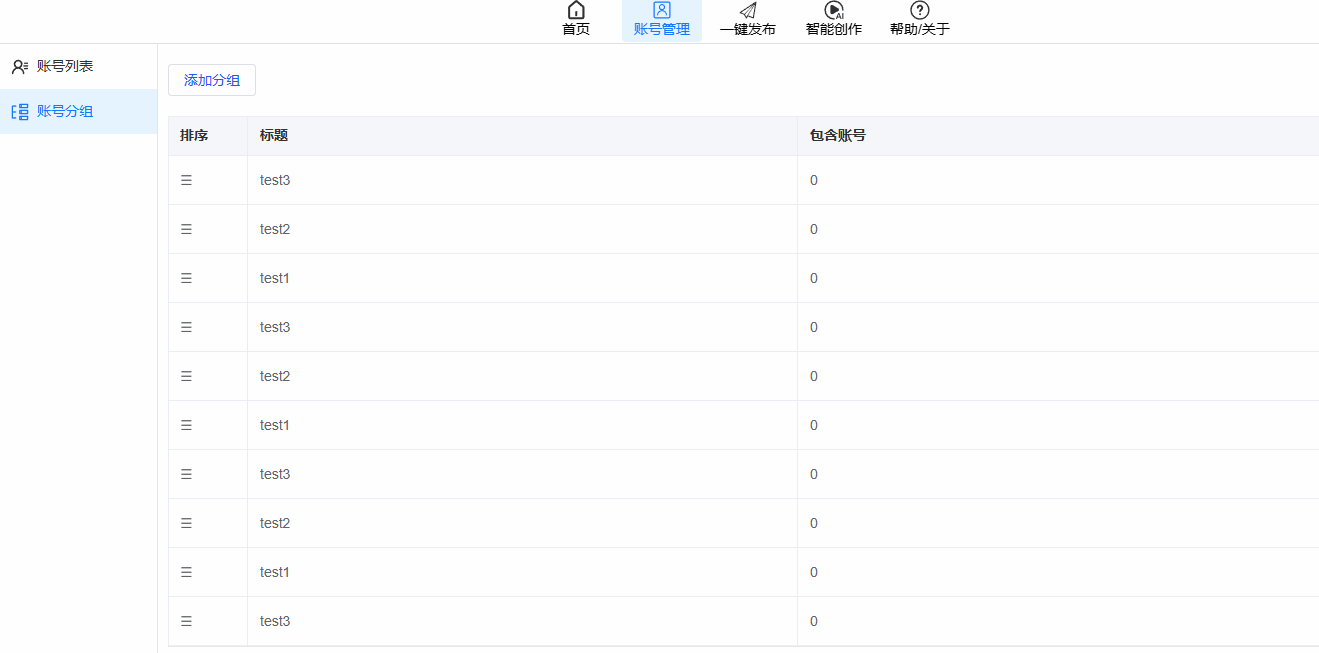Select the 账号列表 sidebar icon

point(19,66)
